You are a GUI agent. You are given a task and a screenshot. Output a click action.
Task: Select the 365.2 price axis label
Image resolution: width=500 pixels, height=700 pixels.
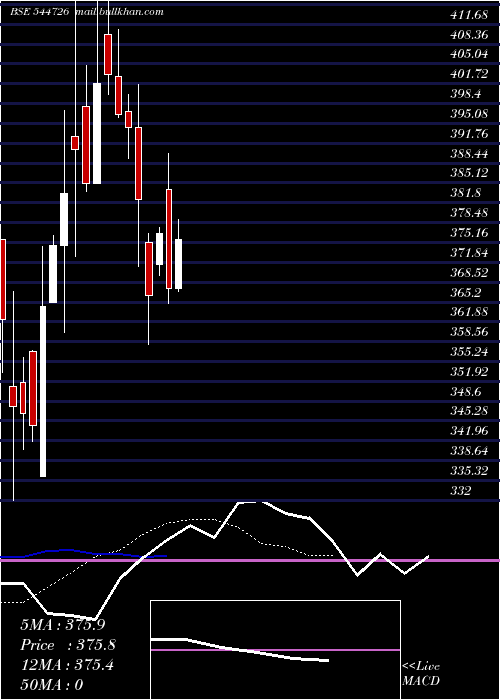(x=466, y=292)
